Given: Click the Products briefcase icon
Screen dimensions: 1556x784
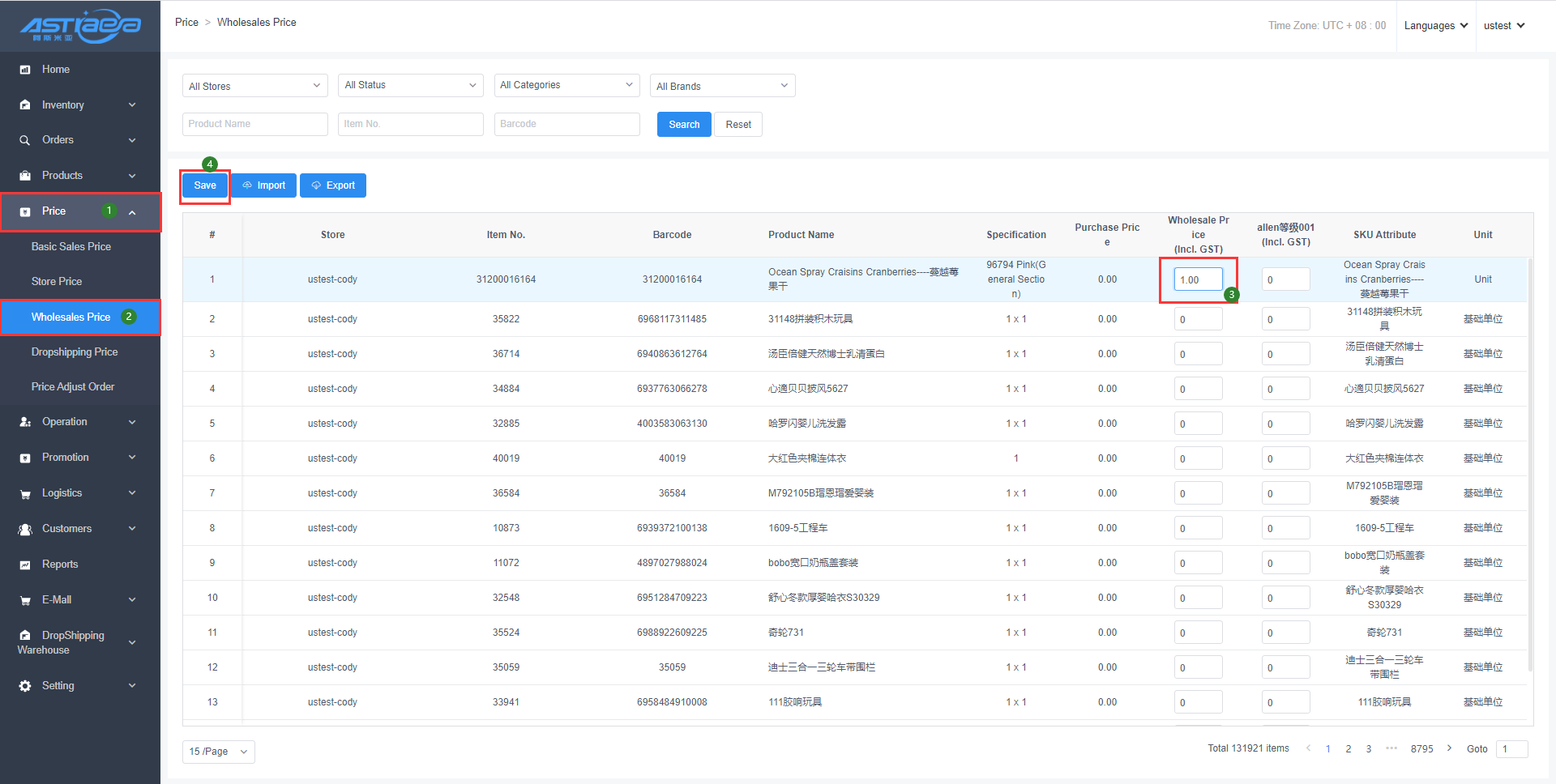Looking at the screenshot, I should click(x=25, y=176).
